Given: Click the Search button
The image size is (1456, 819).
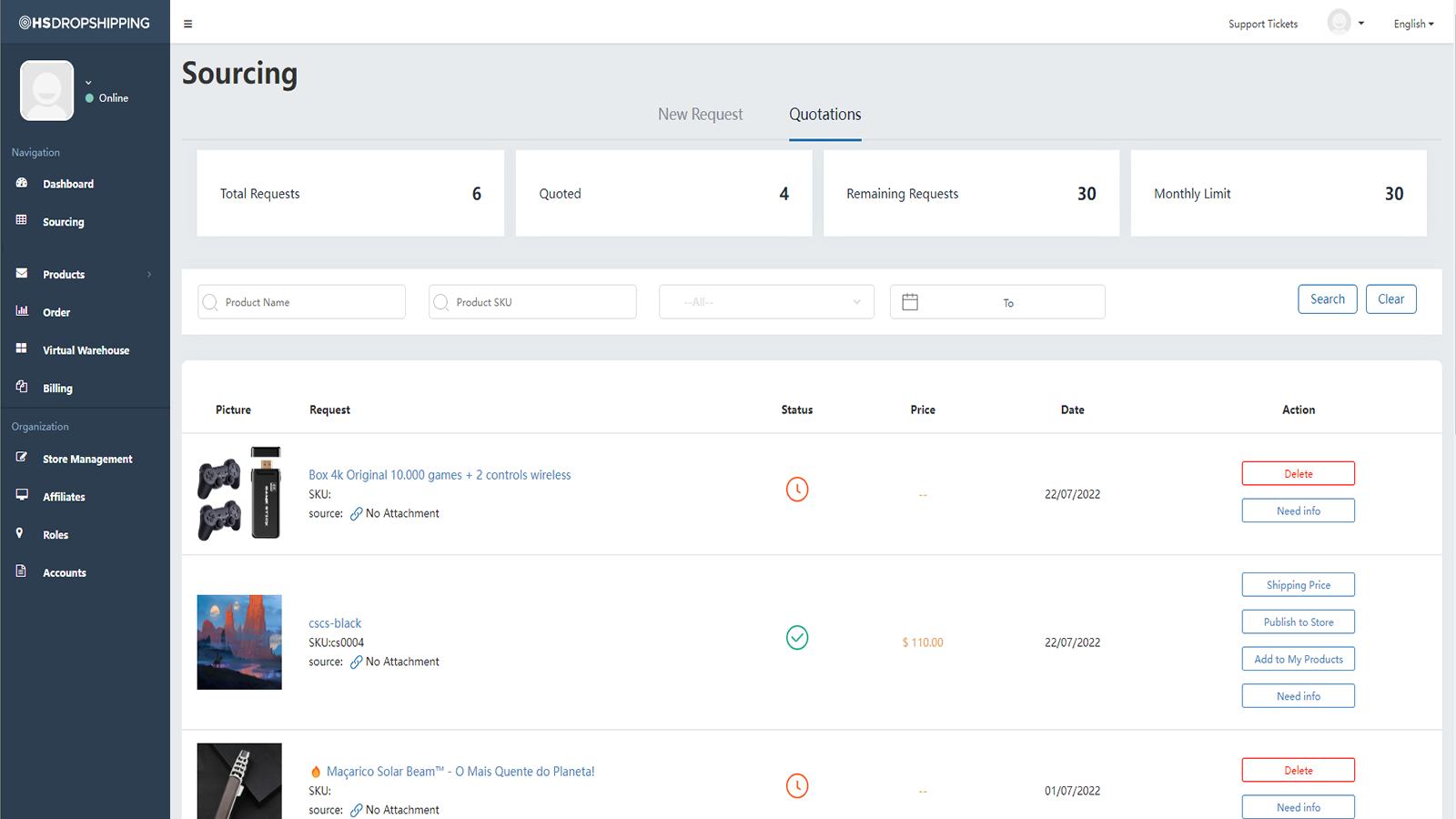Looking at the screenshot, I should point(1328,299).
